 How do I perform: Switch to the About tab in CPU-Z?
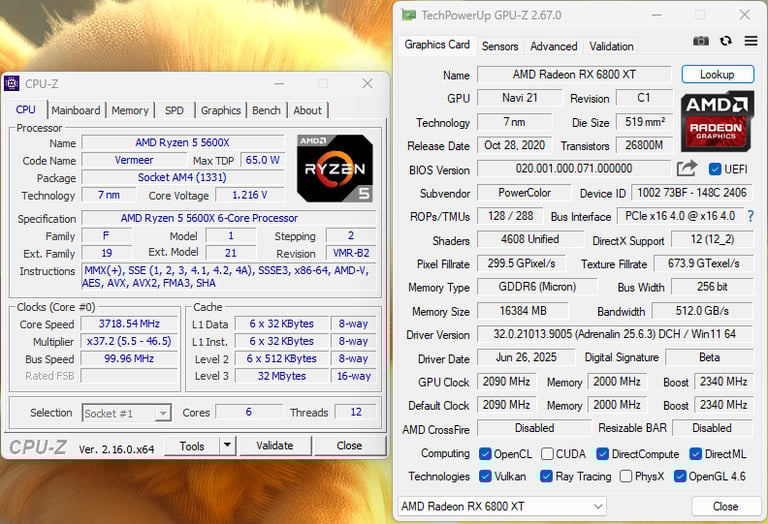tap(308, 110)
